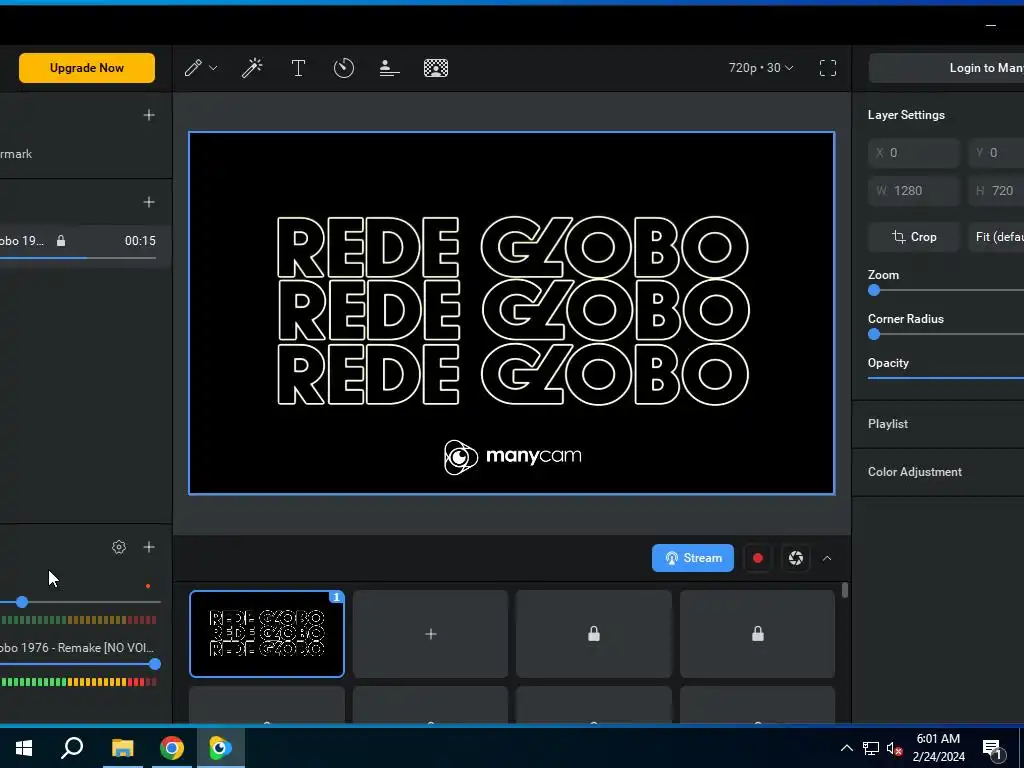The height and width of the screenshot is (768, 1024).
Task: Click the Y position field
Action: point(996,153)
